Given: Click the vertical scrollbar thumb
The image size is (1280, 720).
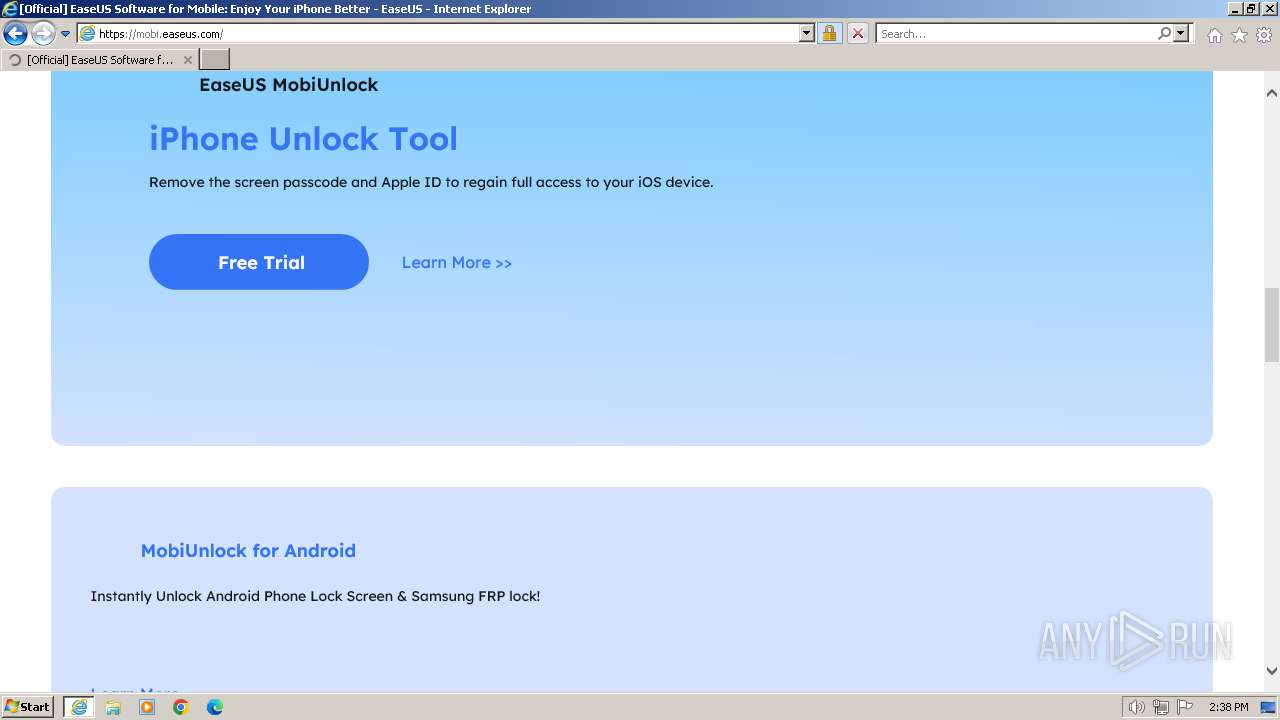Looking at the screenshot, I should [x=1272, y=325].
